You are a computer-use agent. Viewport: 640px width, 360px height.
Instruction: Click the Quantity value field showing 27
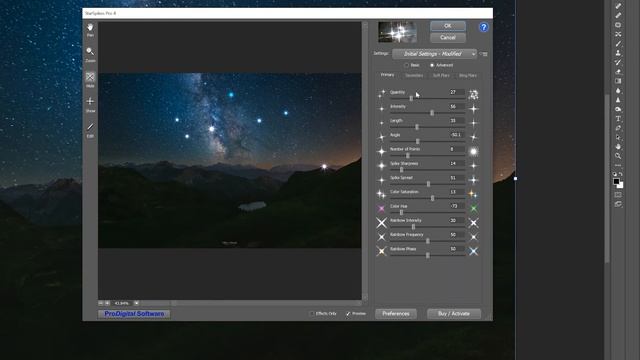[456, 92]
